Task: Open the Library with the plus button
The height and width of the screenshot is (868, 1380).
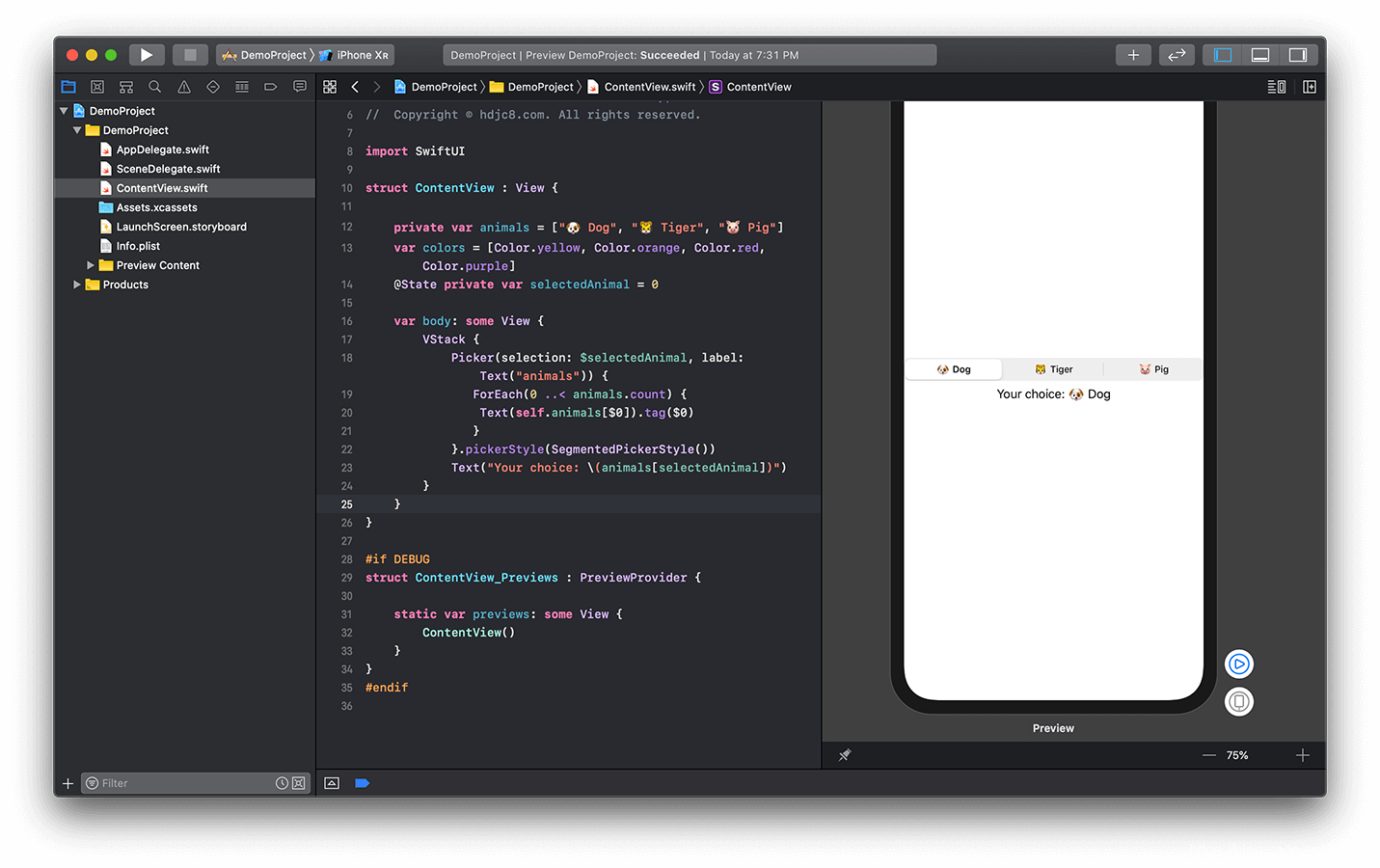Action: (x=1133, y=55)
